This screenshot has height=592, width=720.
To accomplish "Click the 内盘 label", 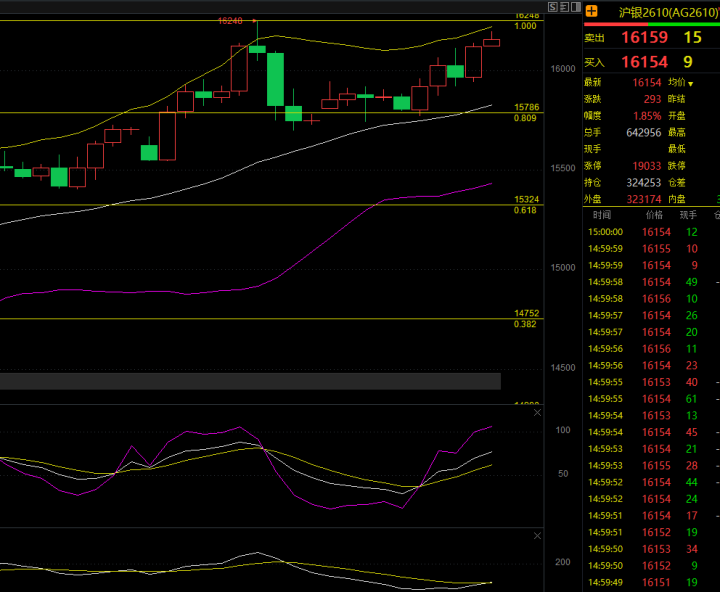I will click(676, 199).
